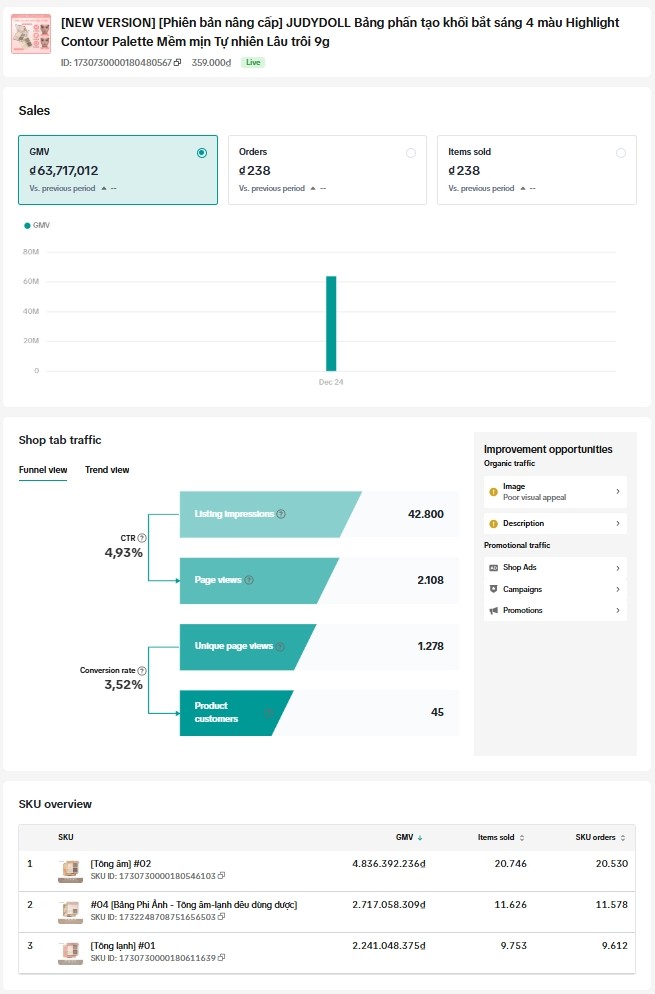
Task: Click help icon beside Unique page views
Action: [281, 647]
